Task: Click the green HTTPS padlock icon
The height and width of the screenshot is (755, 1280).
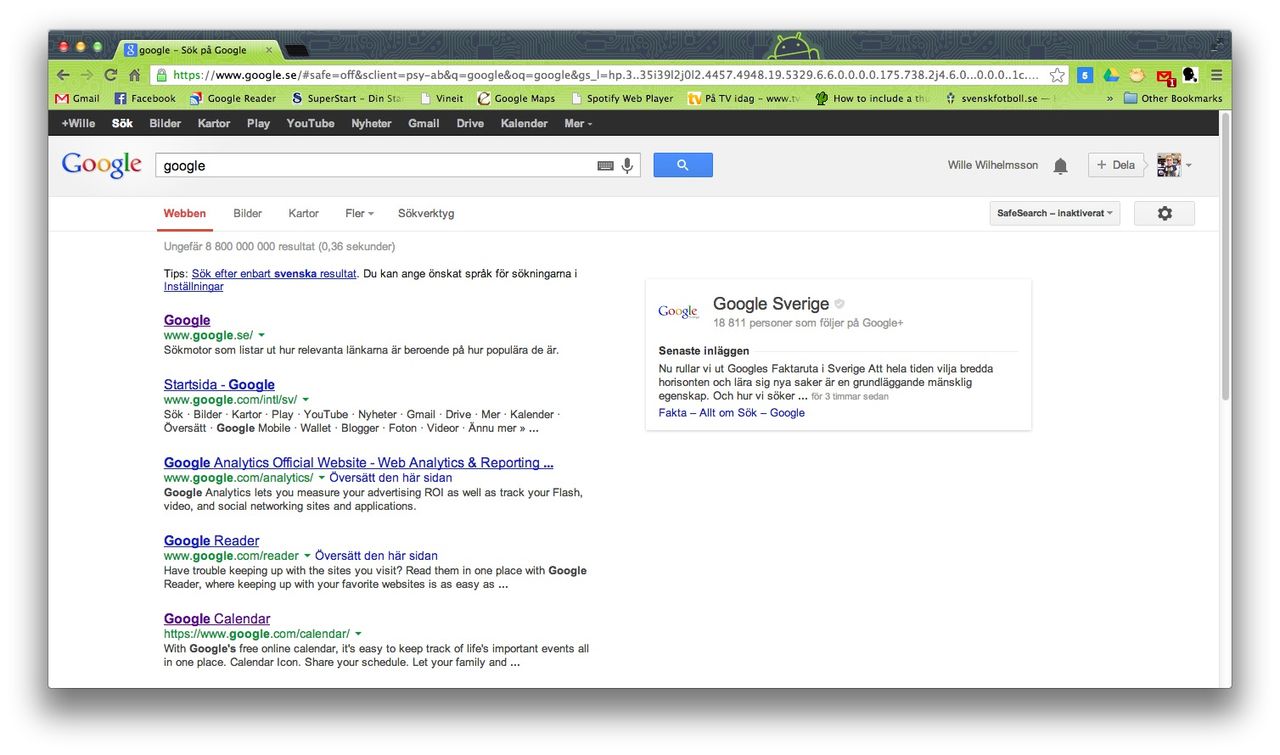Action: click(x=161, y=75)
